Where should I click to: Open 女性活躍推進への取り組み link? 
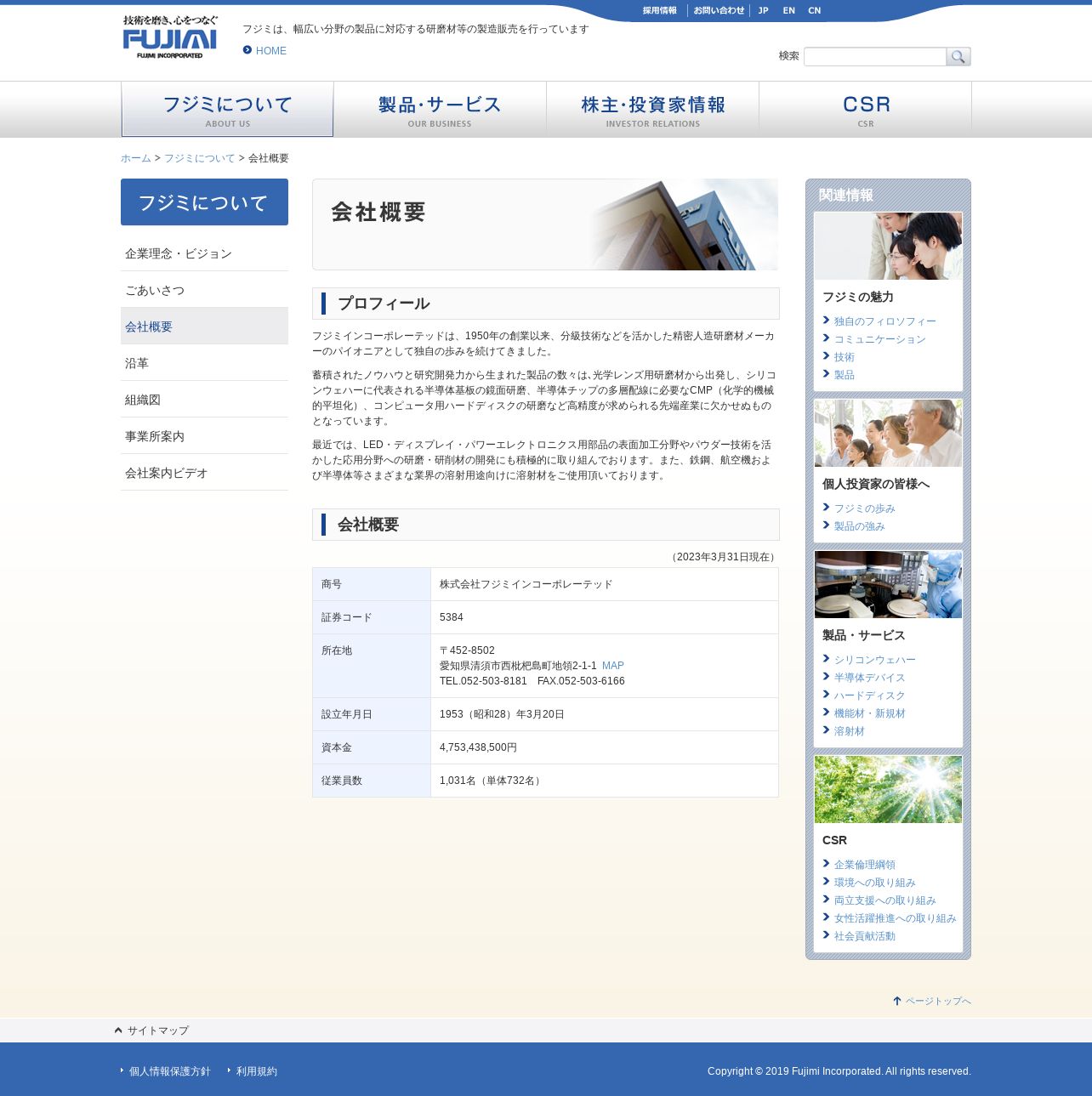[895, 918]
